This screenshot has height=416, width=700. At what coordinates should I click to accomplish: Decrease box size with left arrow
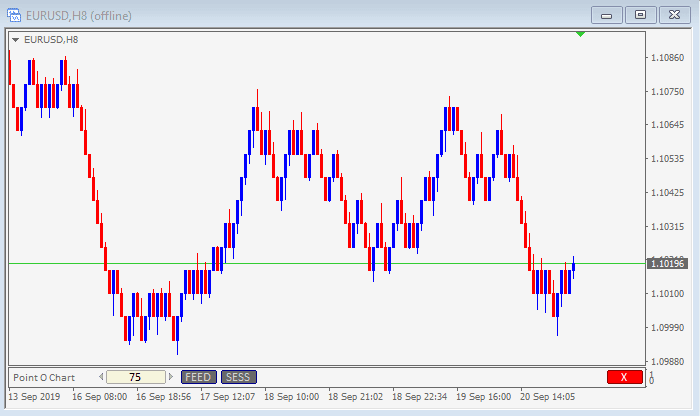100,377
